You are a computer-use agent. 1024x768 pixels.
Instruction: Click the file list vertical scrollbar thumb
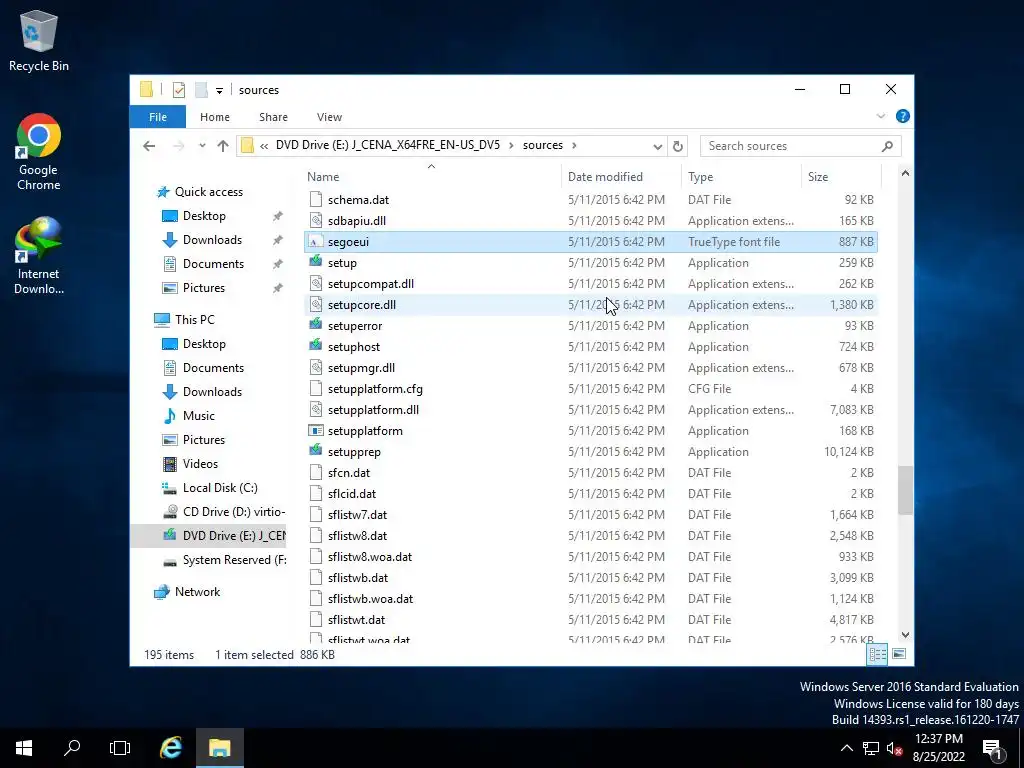pos(905,490)
